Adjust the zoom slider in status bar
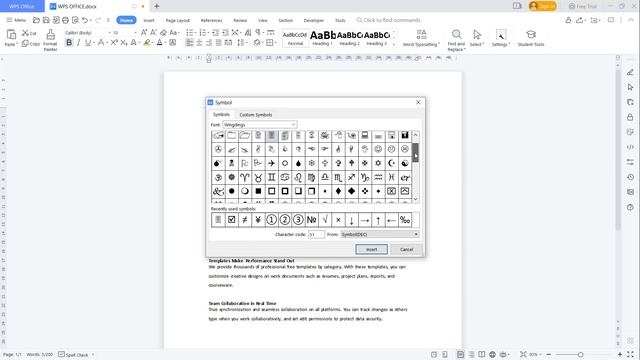This screenshot has width=640, height=360. tap(580, 355)
